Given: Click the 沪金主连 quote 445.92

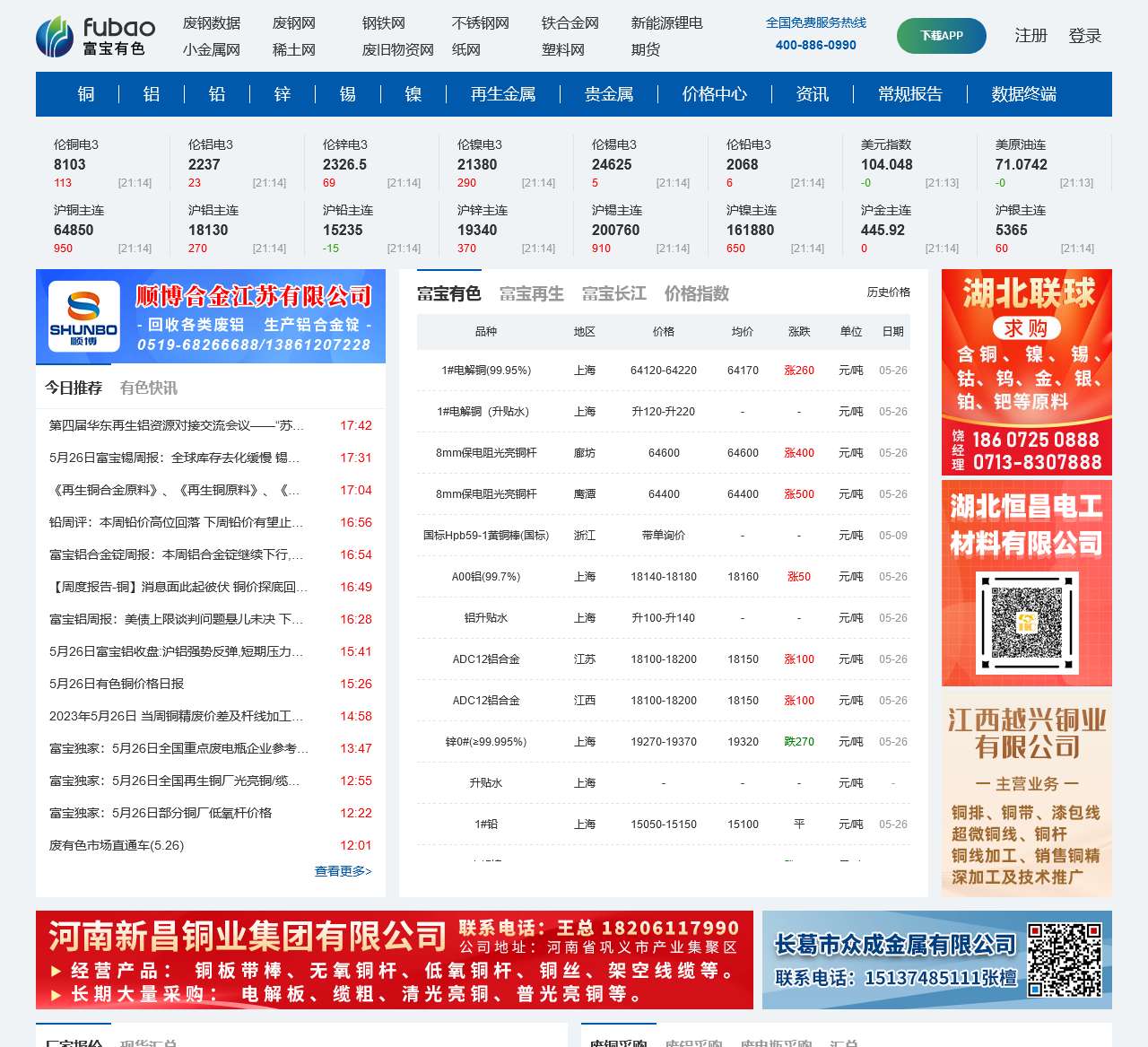Looking at the screenshot, I should (x=909, y=229).
